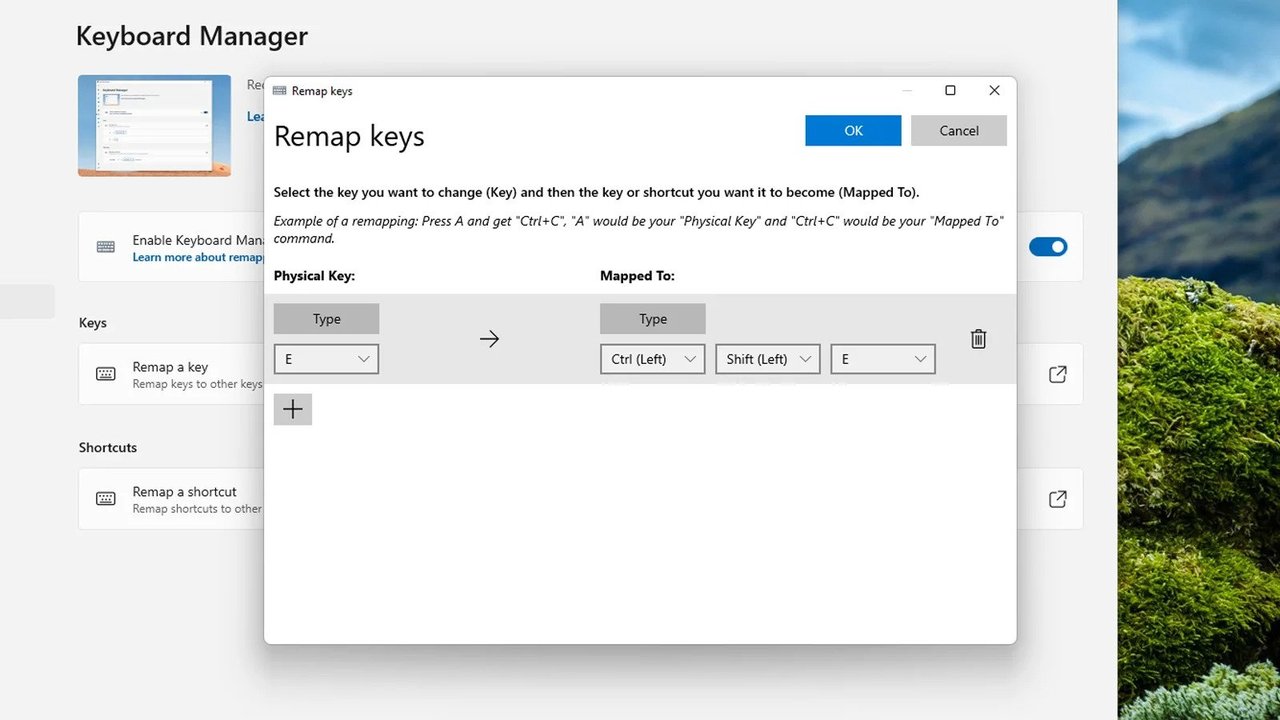The width and height of the screenshot is (1280, 720).
Task: Open Ctrl (Left) mapped key dropdown
Action: pyautogui.click(x=653, y=359)
